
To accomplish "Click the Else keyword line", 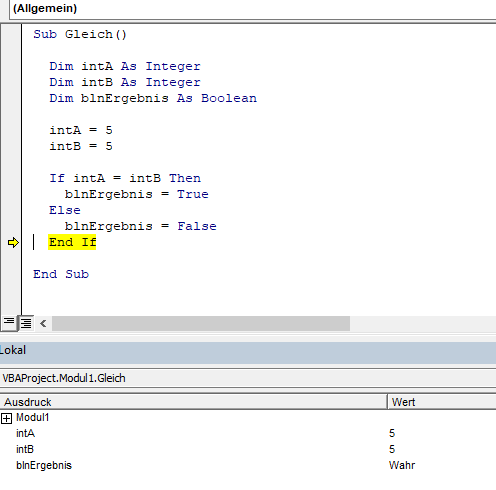I will pos(65,210).
